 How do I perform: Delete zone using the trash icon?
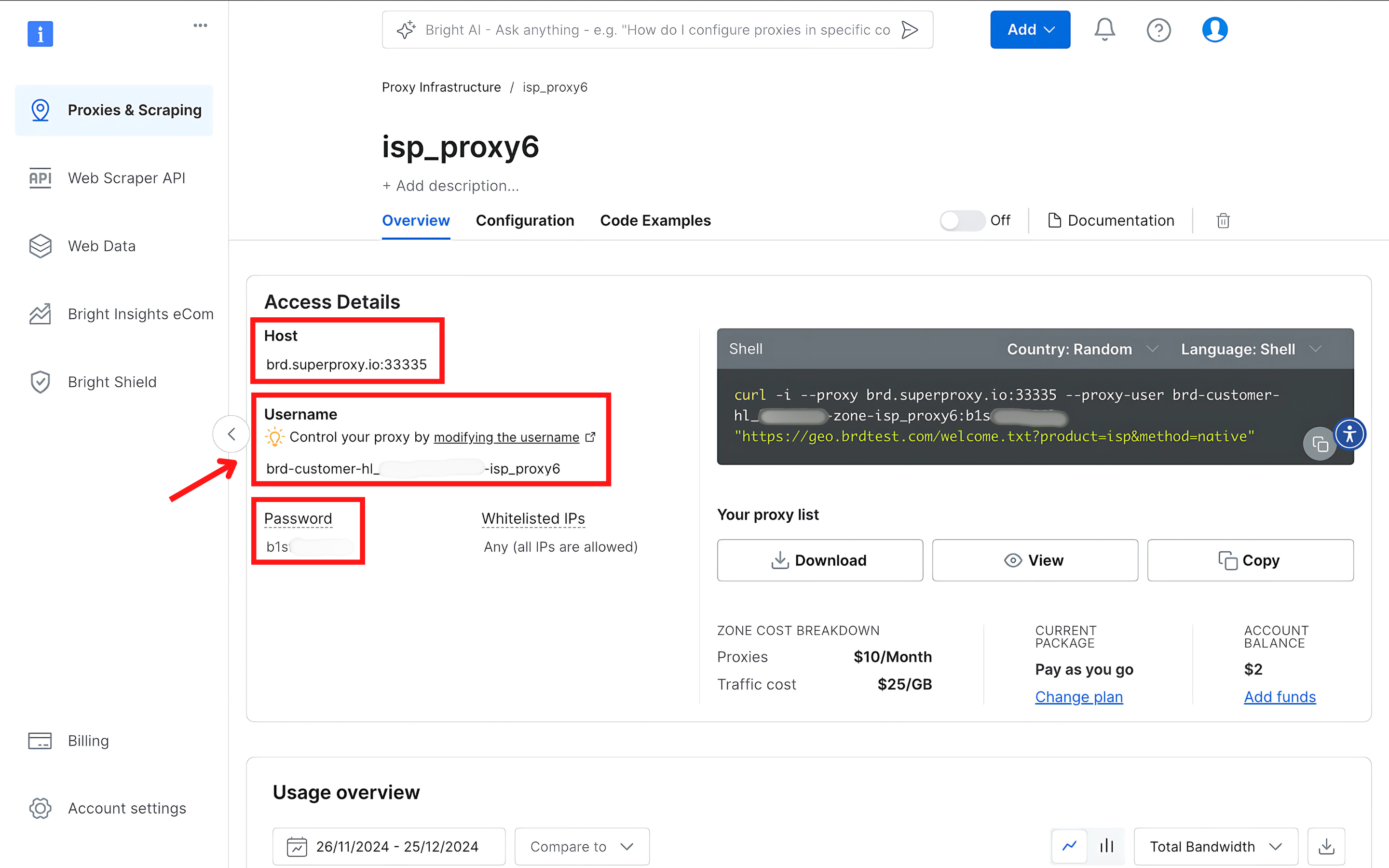coord(1223,221)
